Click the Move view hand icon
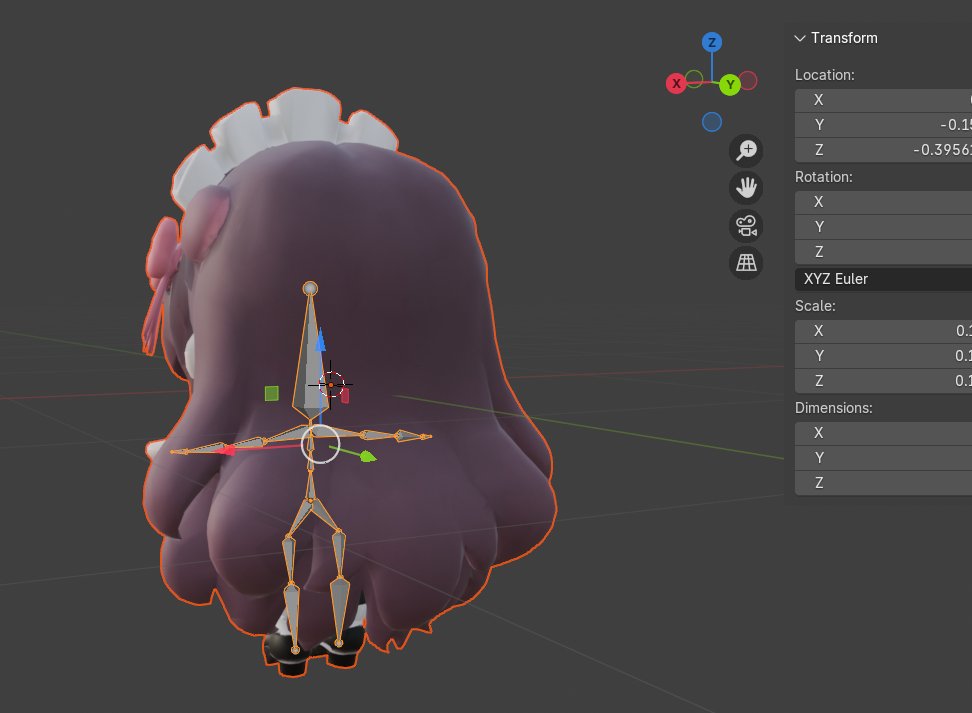This screenshot has height=713, width=972. click(x=746, y=188)
